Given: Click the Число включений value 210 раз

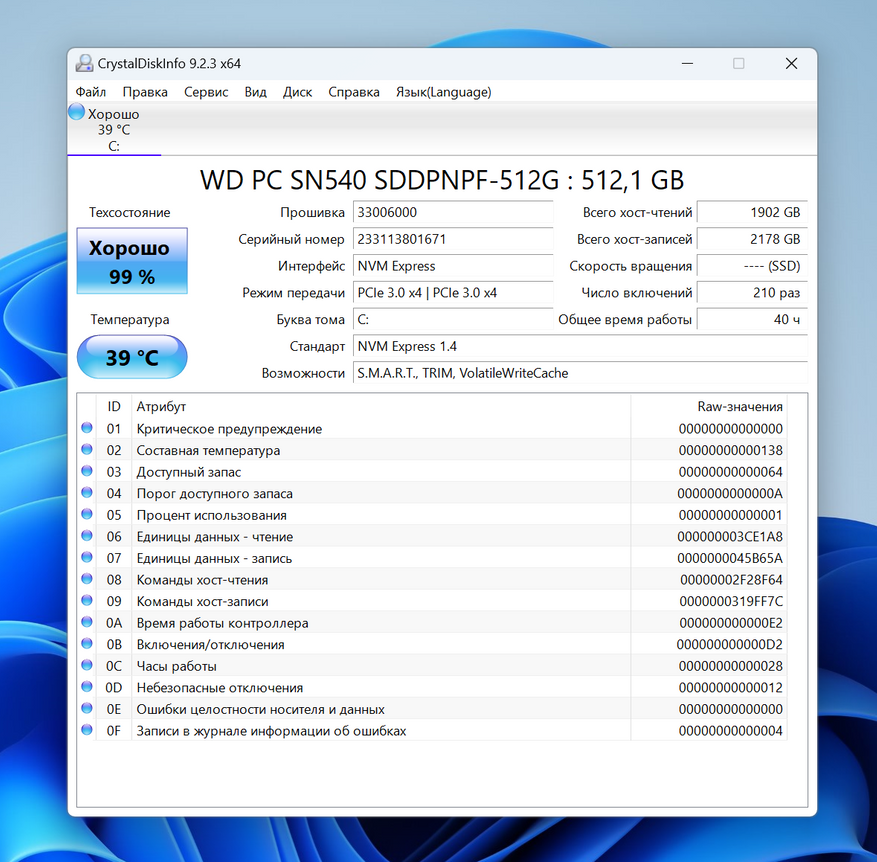Looking at the screenshot, I should tap(752, 293).
